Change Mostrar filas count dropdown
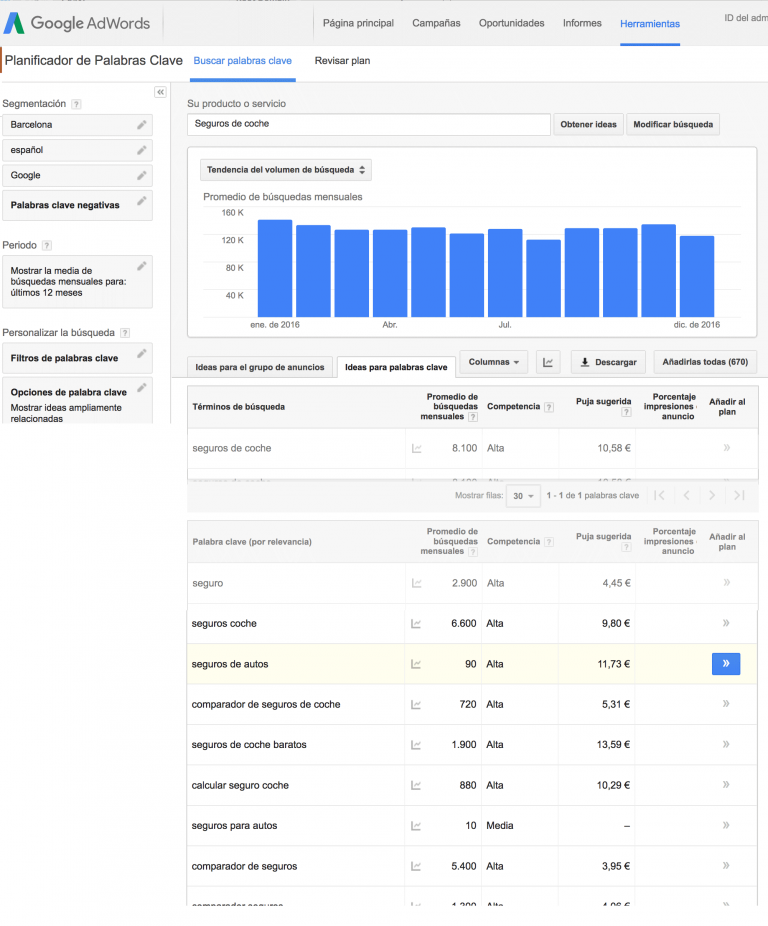Screen dimensions: 768x926 pos(523,495)
